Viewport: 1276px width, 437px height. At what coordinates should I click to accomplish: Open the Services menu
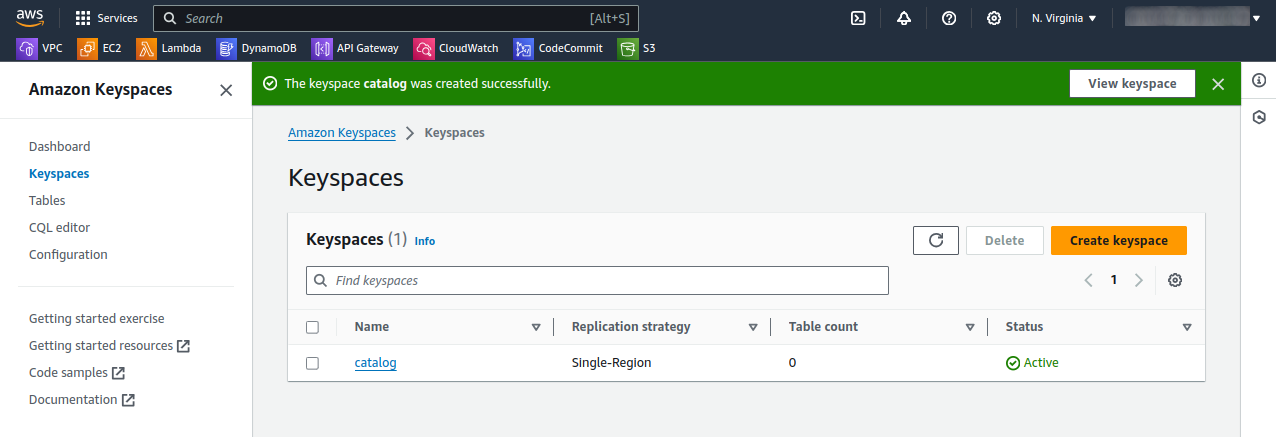tap(107, 18)
